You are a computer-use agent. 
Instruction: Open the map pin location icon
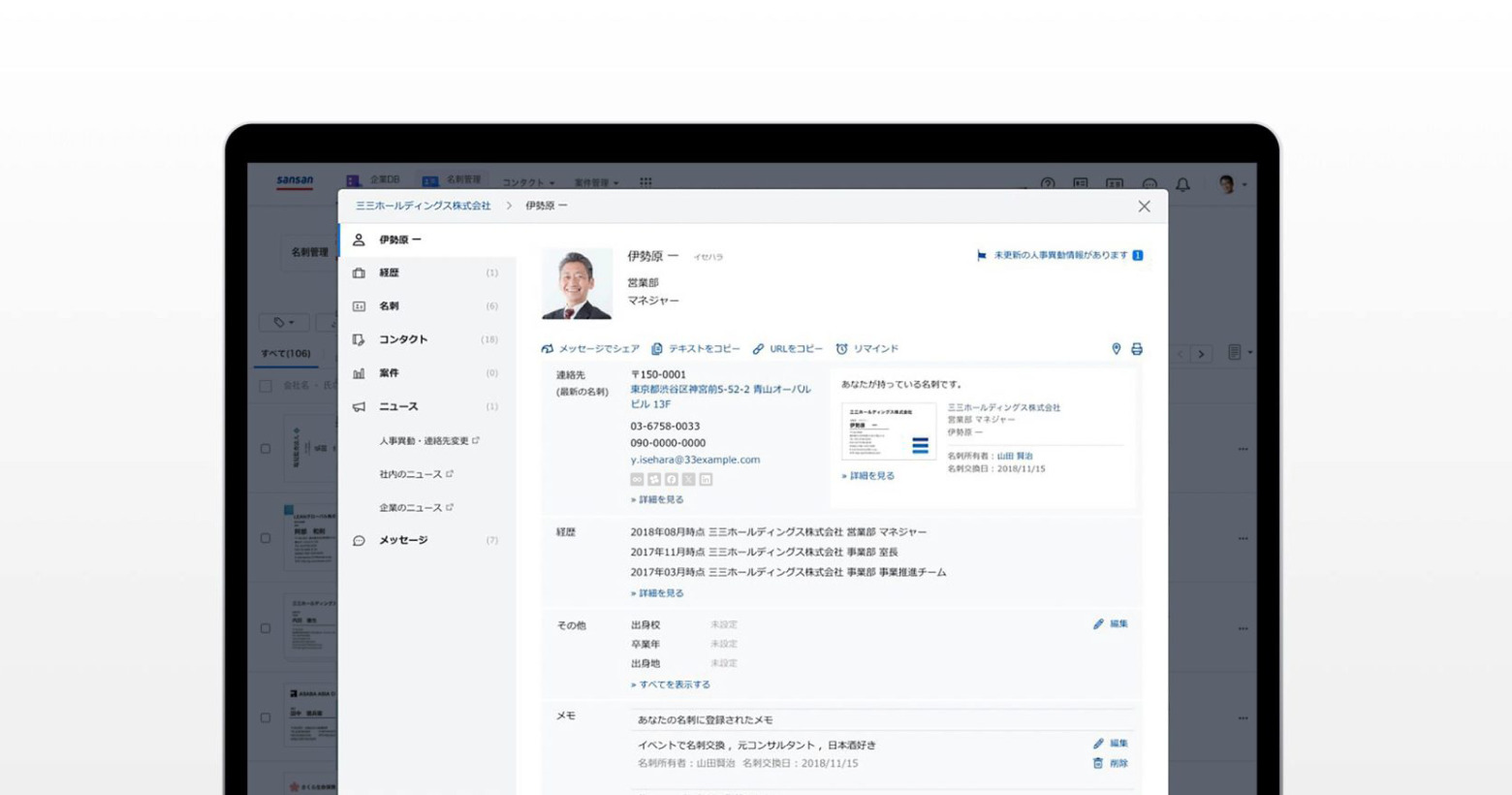pos(1116,349)
